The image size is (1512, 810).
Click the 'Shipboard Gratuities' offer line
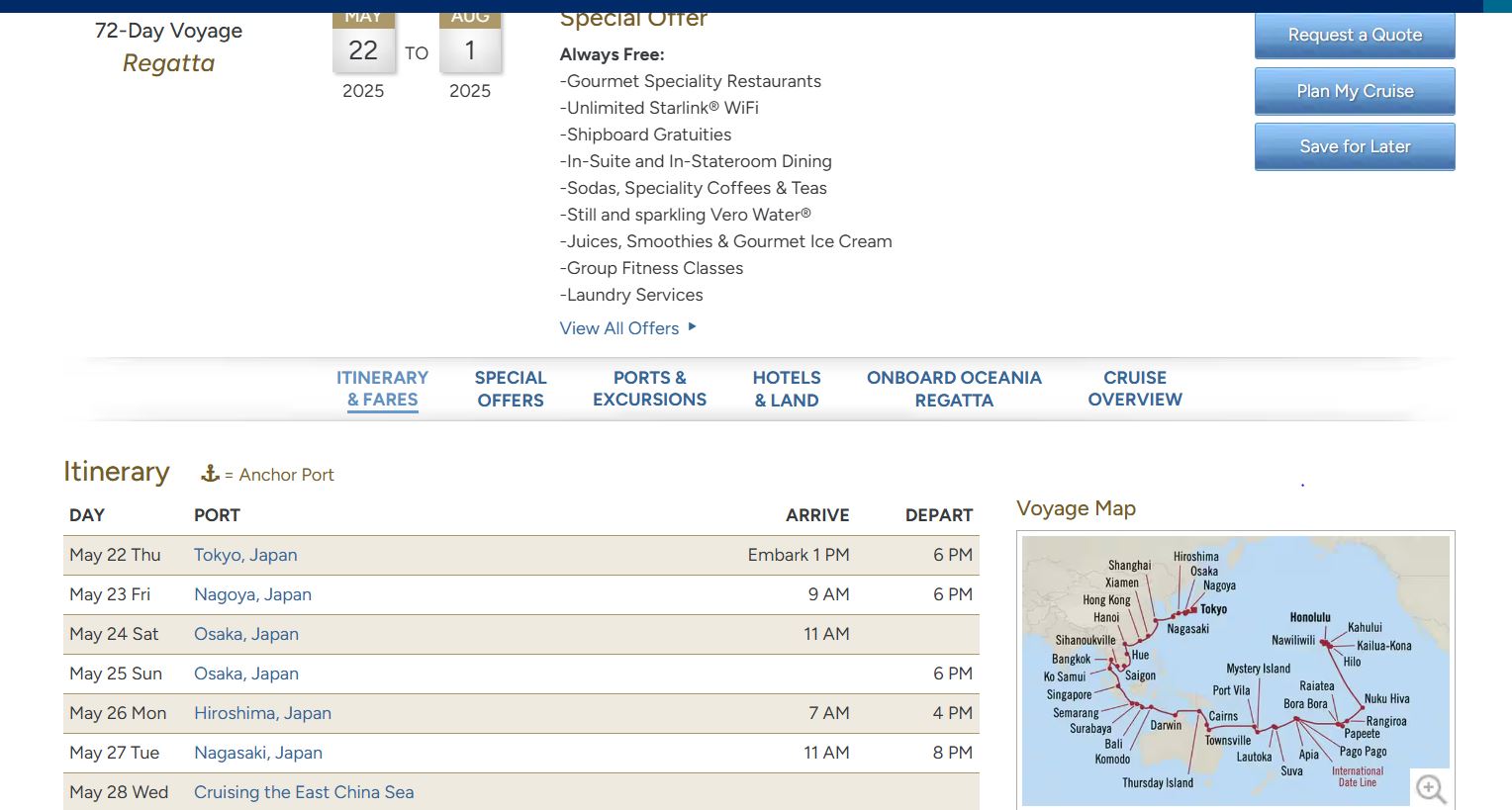tap(646, 135)
